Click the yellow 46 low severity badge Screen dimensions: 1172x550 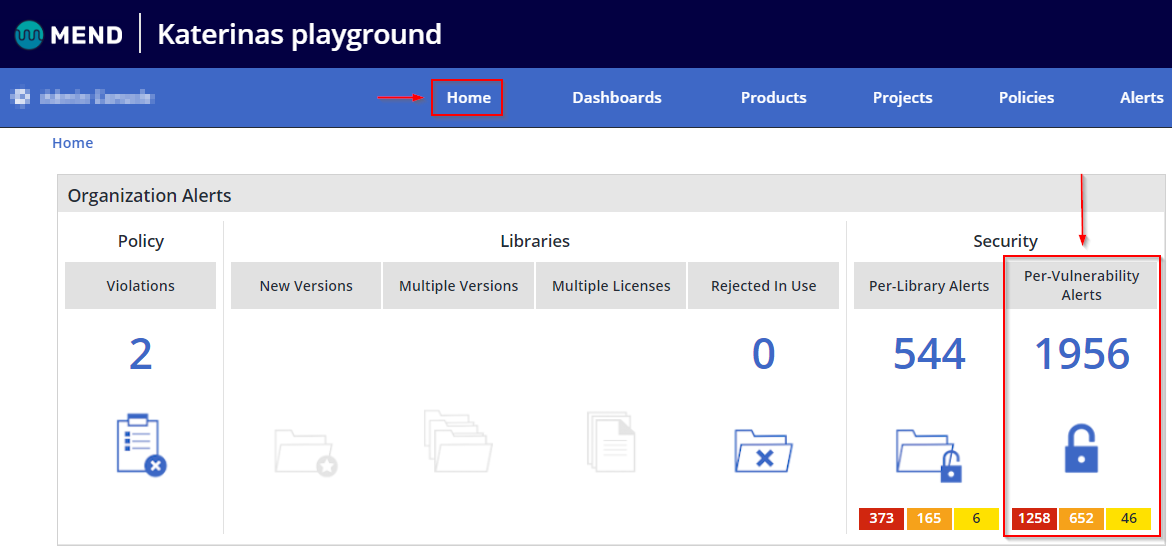1129,519
